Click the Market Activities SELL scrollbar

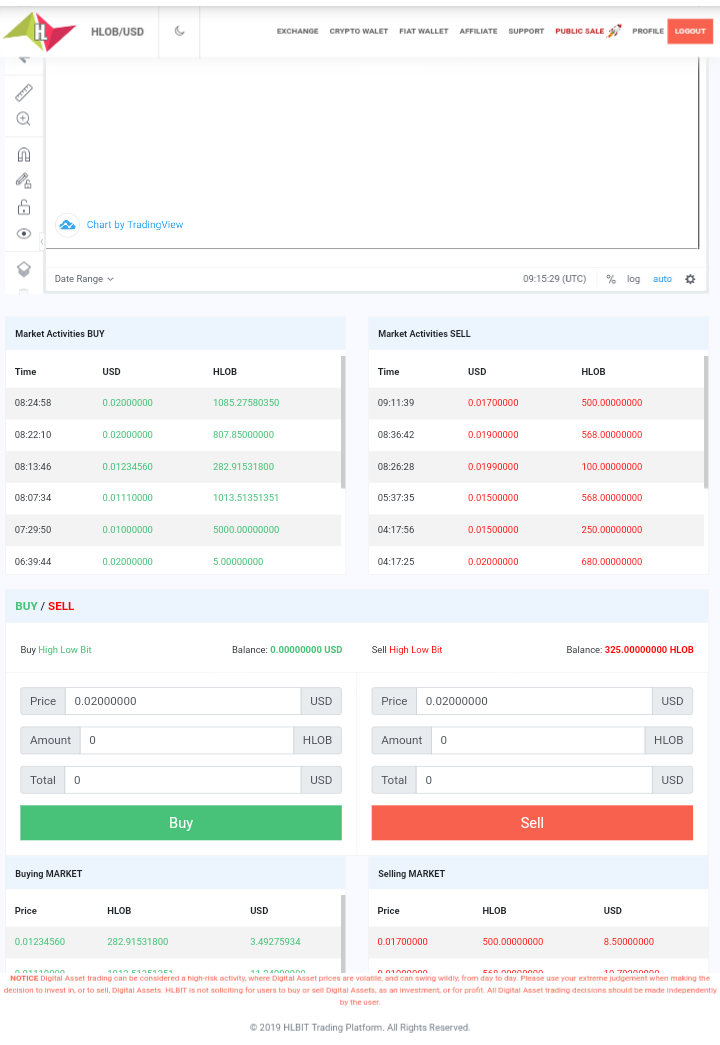click(x=706, y=422)
